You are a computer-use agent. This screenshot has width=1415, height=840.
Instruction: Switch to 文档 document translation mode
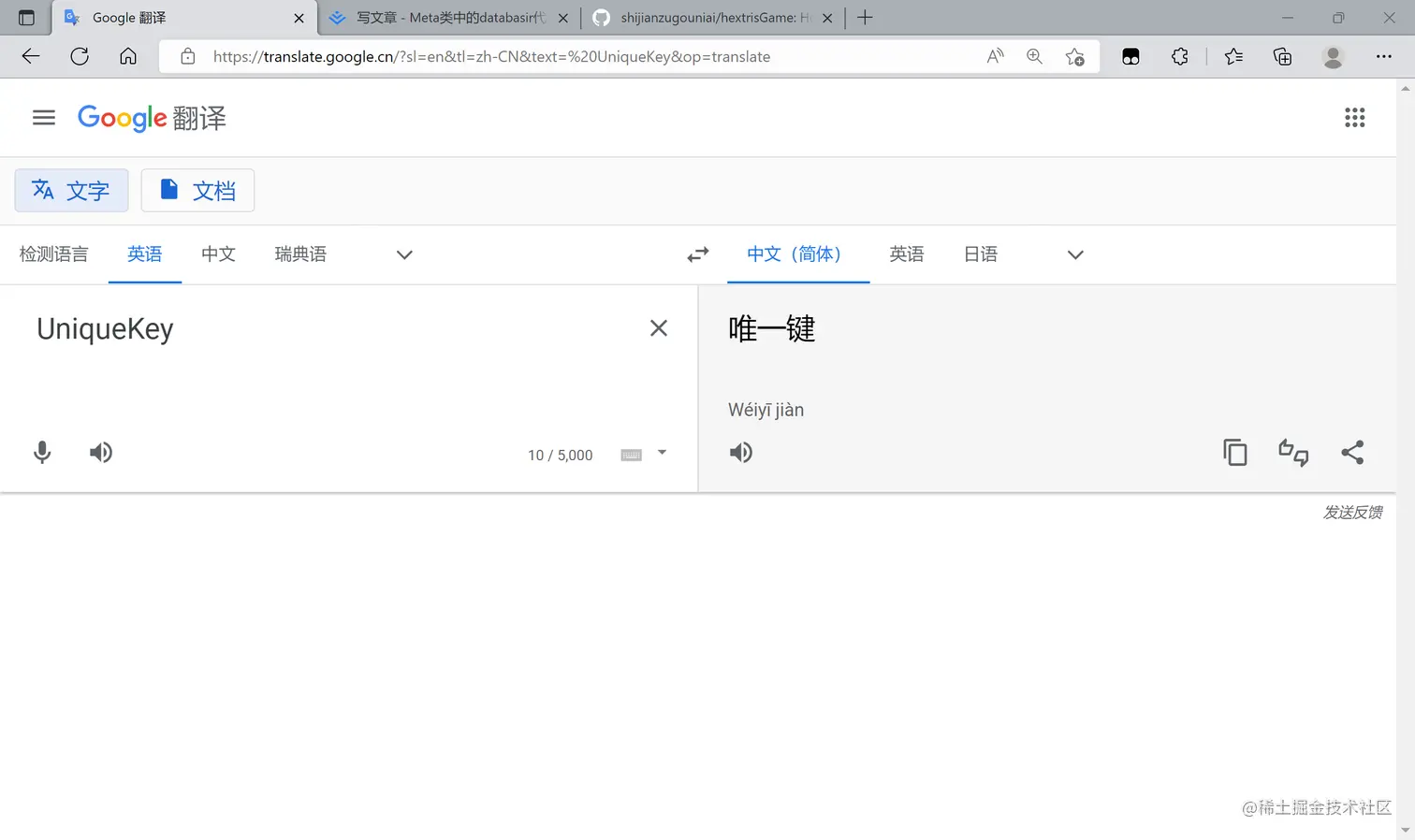click(x=197, y=191)
